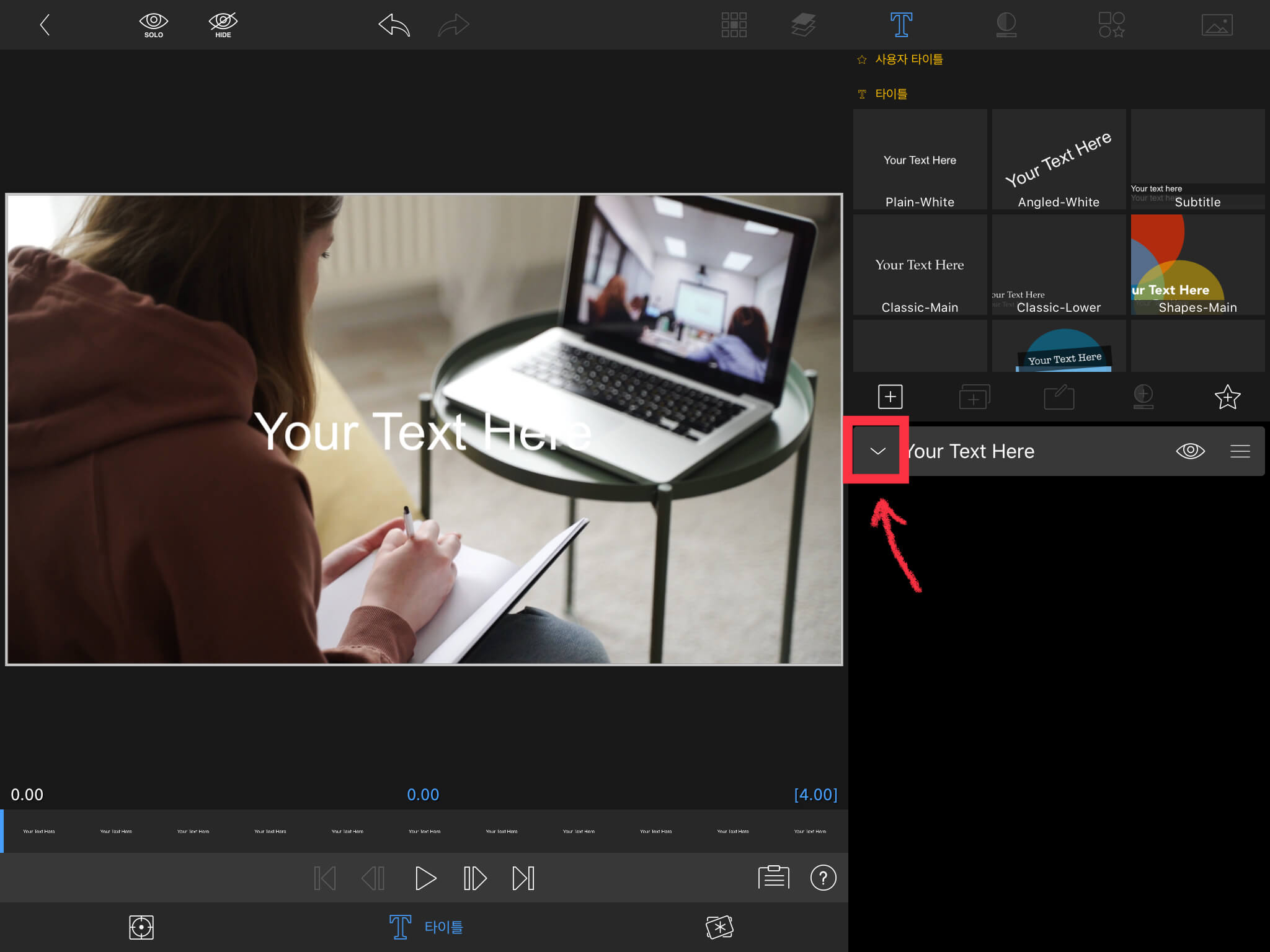Toggle visibility eye of Your Text Here layer
Screen dimensions: 1270x952
tap(1190, 451)
